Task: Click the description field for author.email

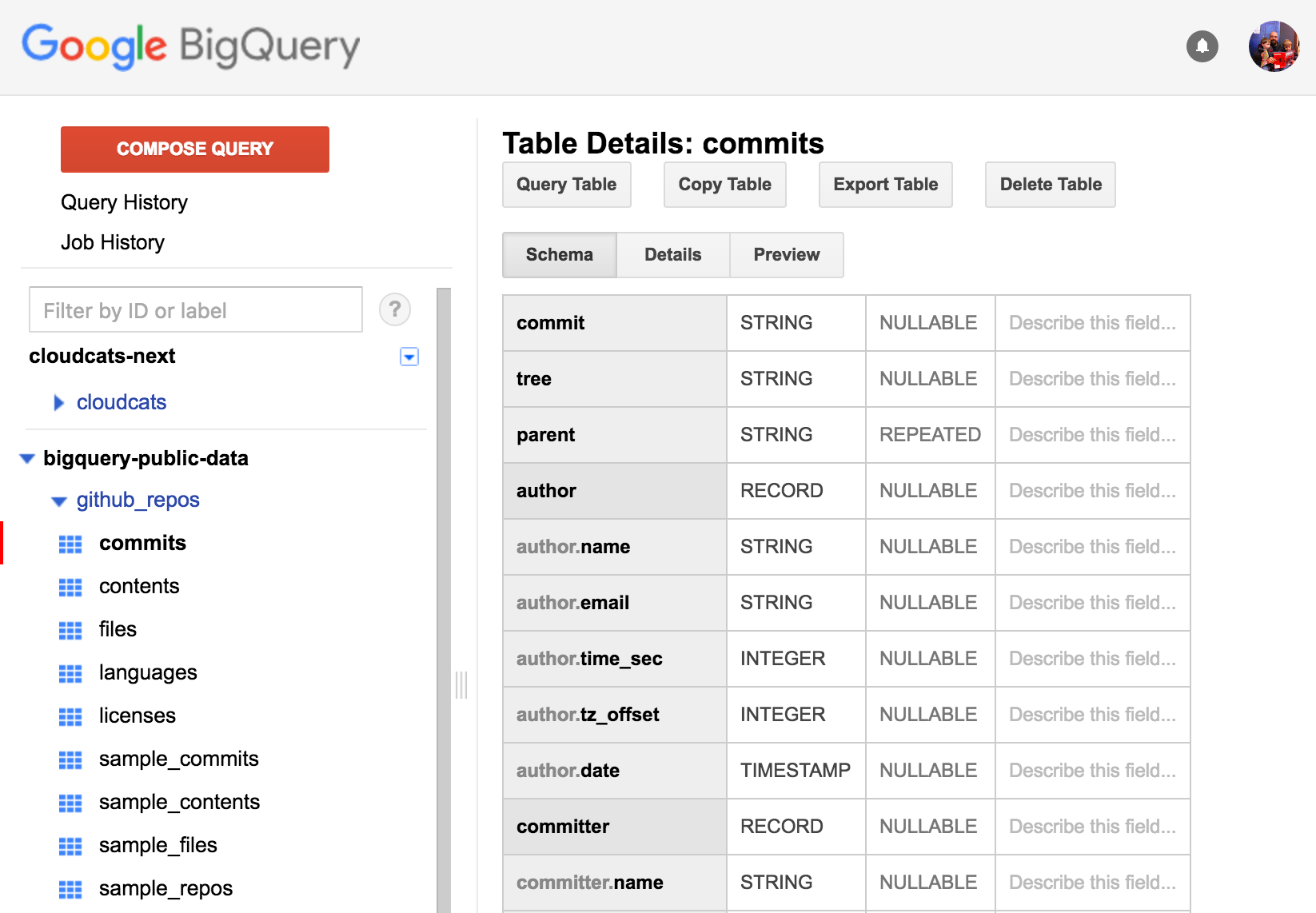Action: (1092, 603)
